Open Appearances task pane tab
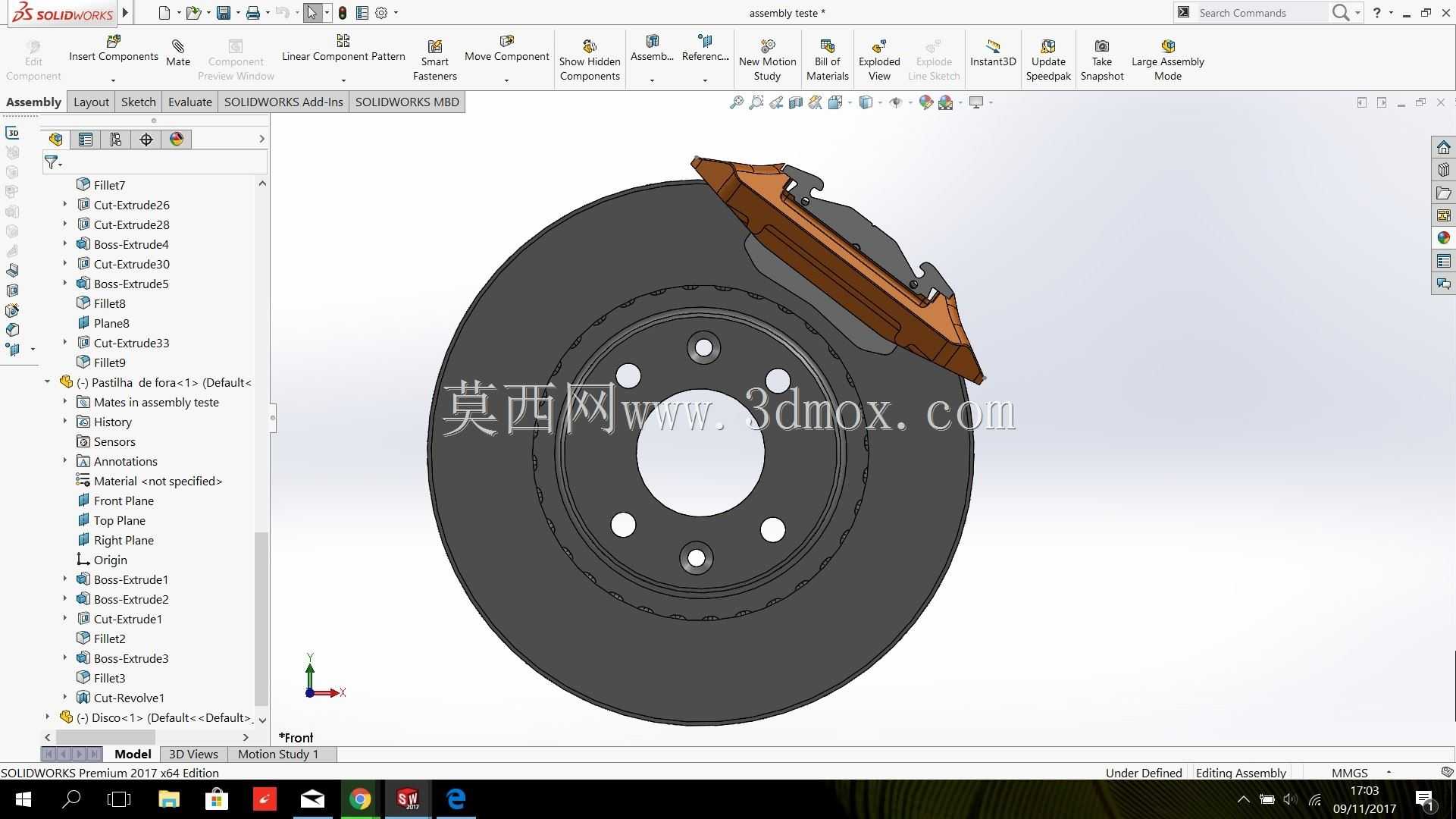The height and width of the screenshot is (819, 1456). pos(1443,238)
